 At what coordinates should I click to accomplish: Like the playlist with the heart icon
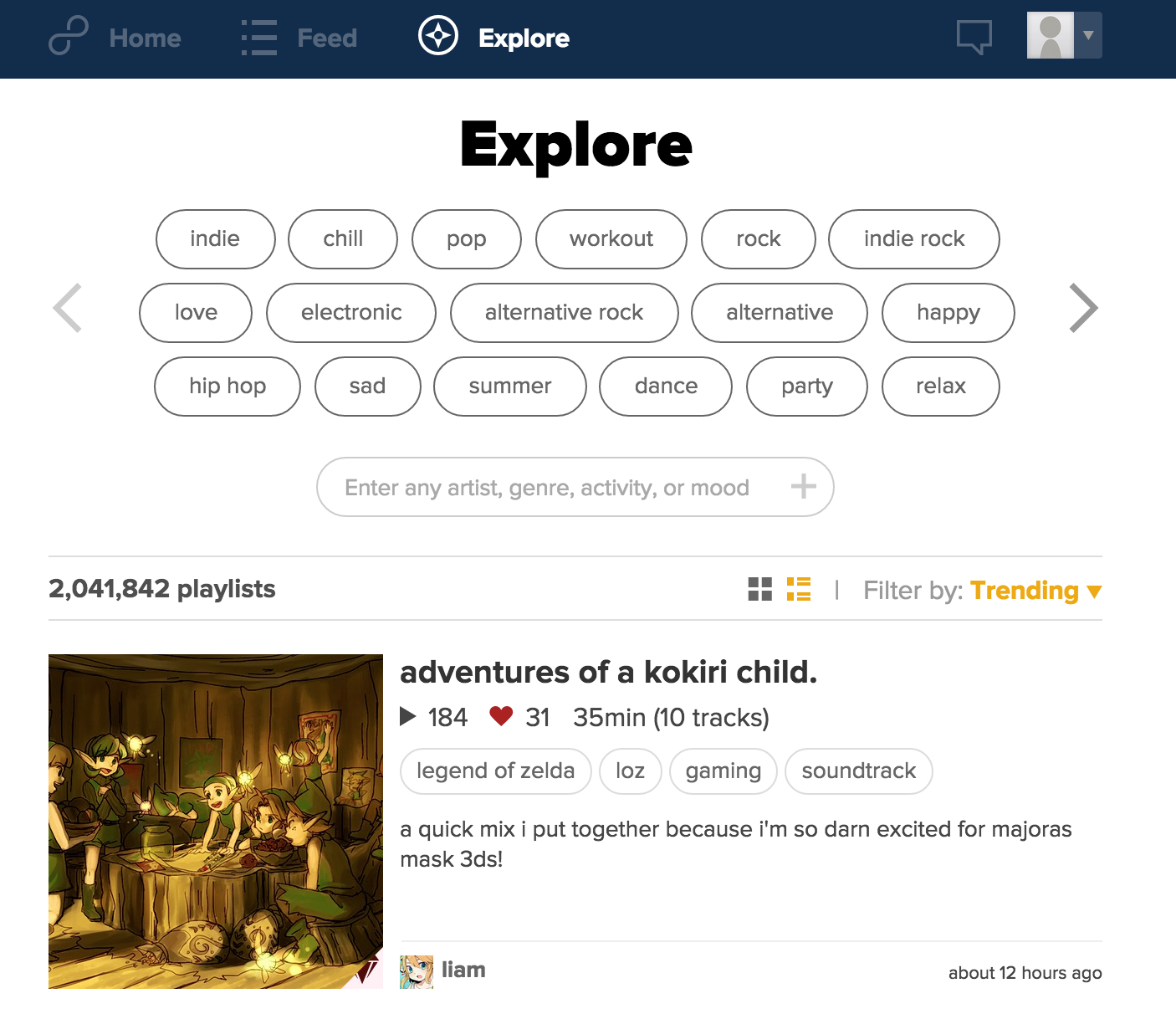[x=501, y=716]
